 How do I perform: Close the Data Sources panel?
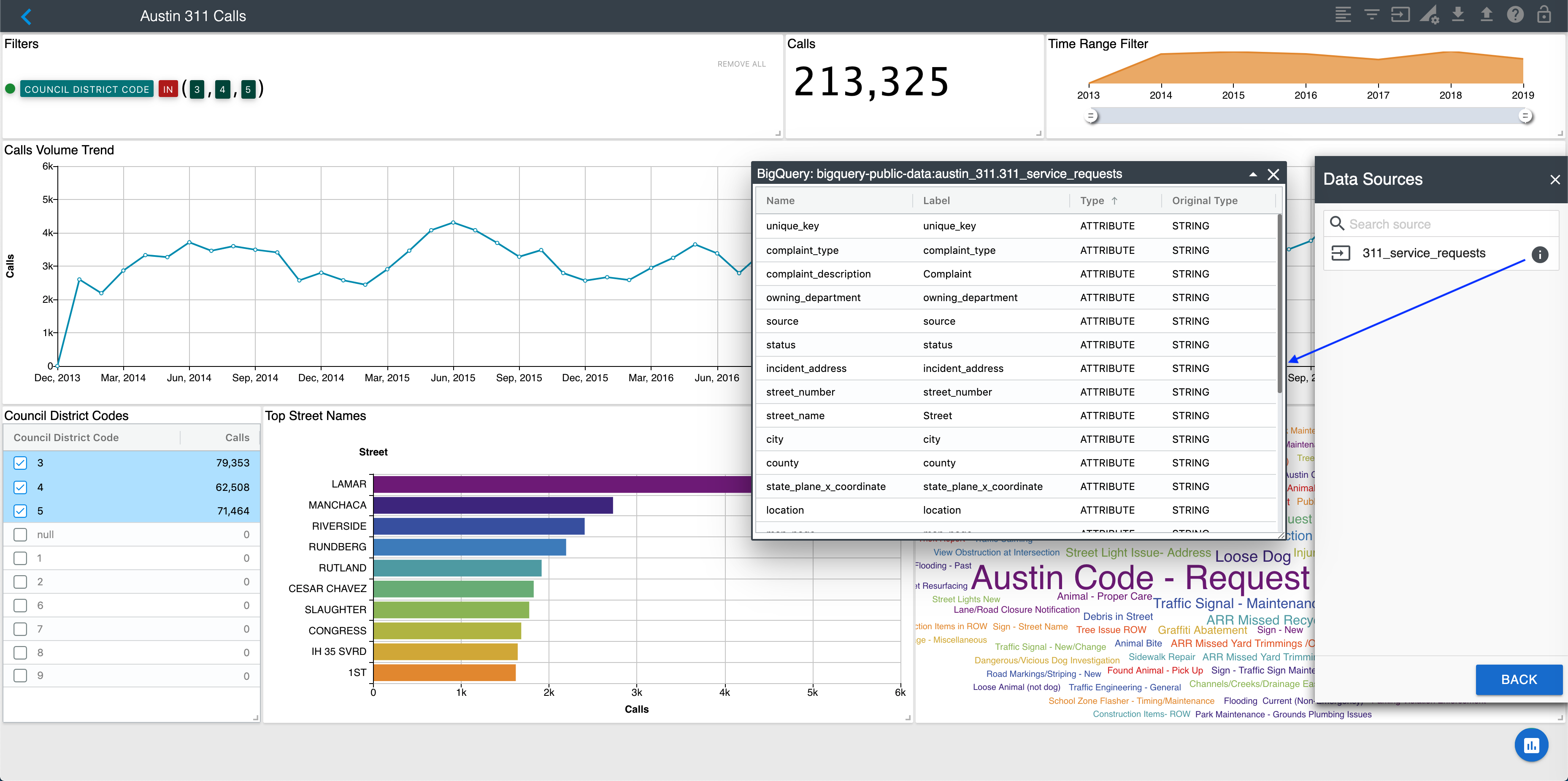click(x=1554, y=179)
